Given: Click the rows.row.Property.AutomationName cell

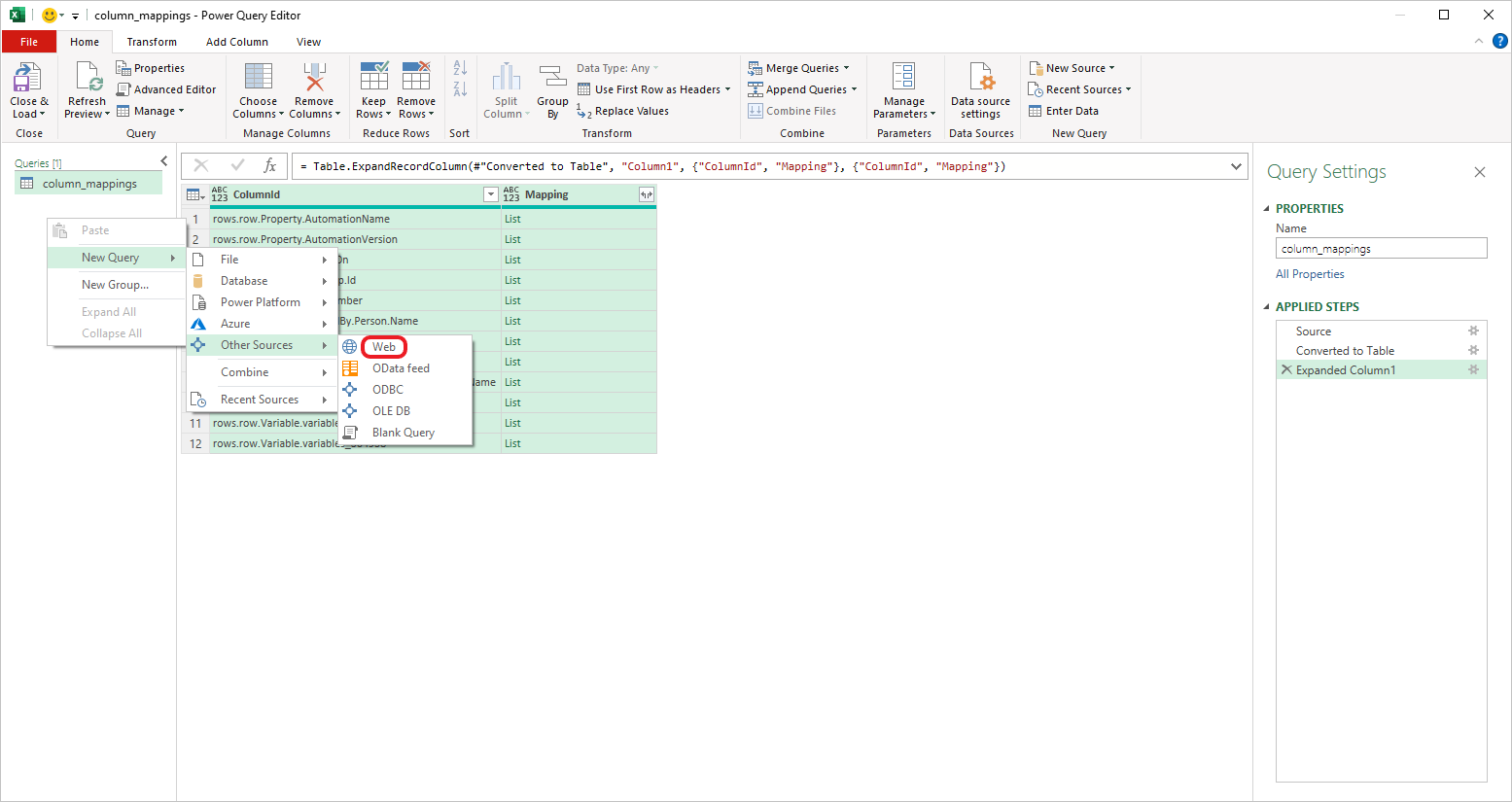Looking at the screenshot, I should [355, 219].
